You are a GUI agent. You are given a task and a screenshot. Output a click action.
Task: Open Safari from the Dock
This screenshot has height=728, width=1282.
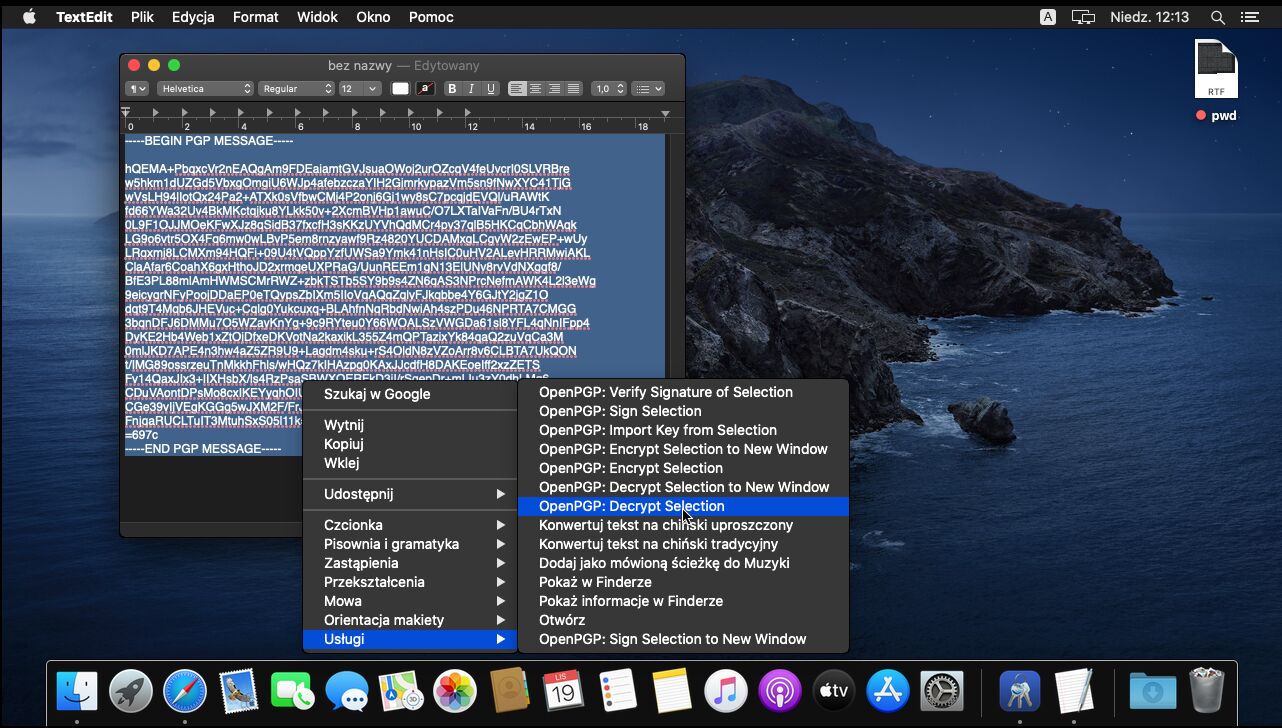point(184,691)
